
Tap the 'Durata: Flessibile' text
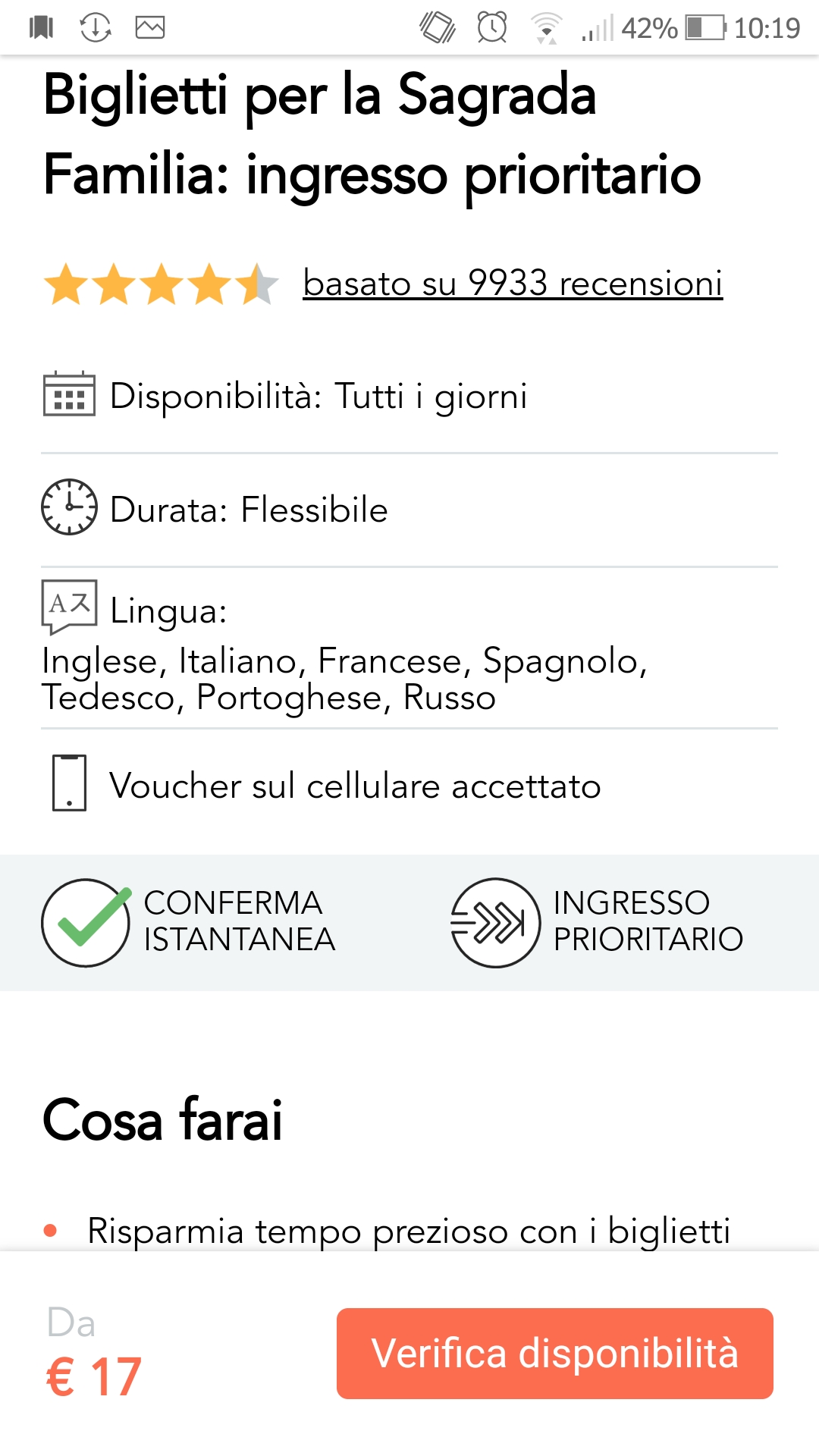click(x=249, y=510)
